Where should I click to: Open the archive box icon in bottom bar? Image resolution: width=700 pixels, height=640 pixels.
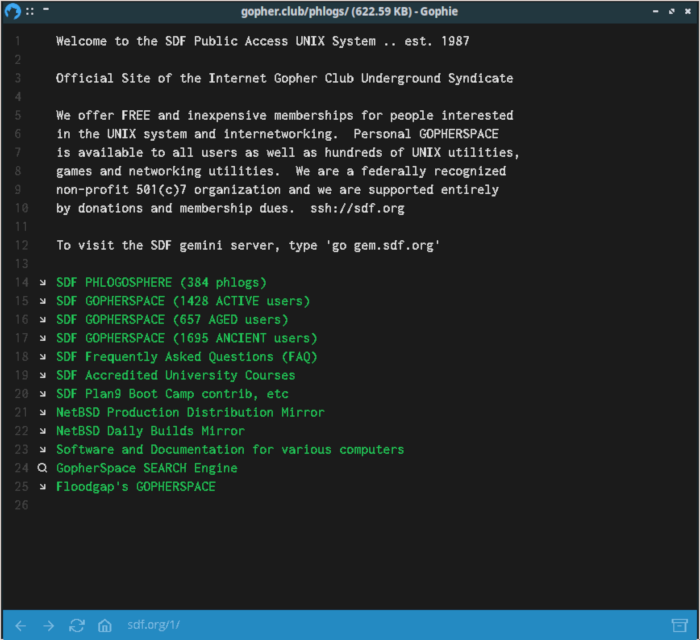pyautogui.click(x=679, y=625)
